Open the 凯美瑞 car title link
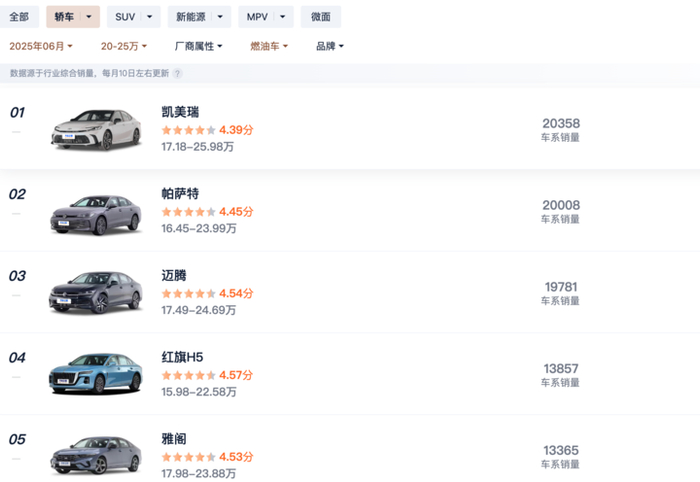Screen dimensions: 700x482 point(180,112)
